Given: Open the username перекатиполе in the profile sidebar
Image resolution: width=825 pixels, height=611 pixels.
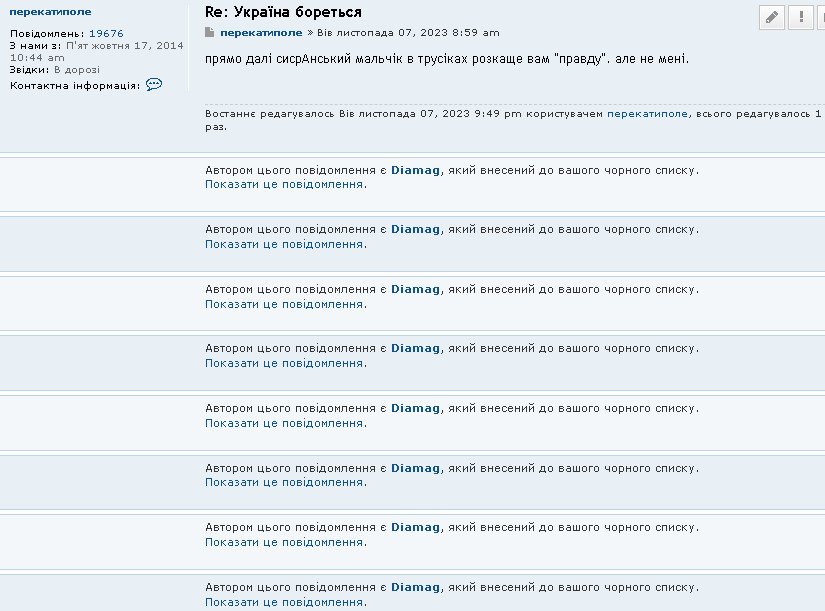Looking at the screenshot, I should tap(50, 12).
